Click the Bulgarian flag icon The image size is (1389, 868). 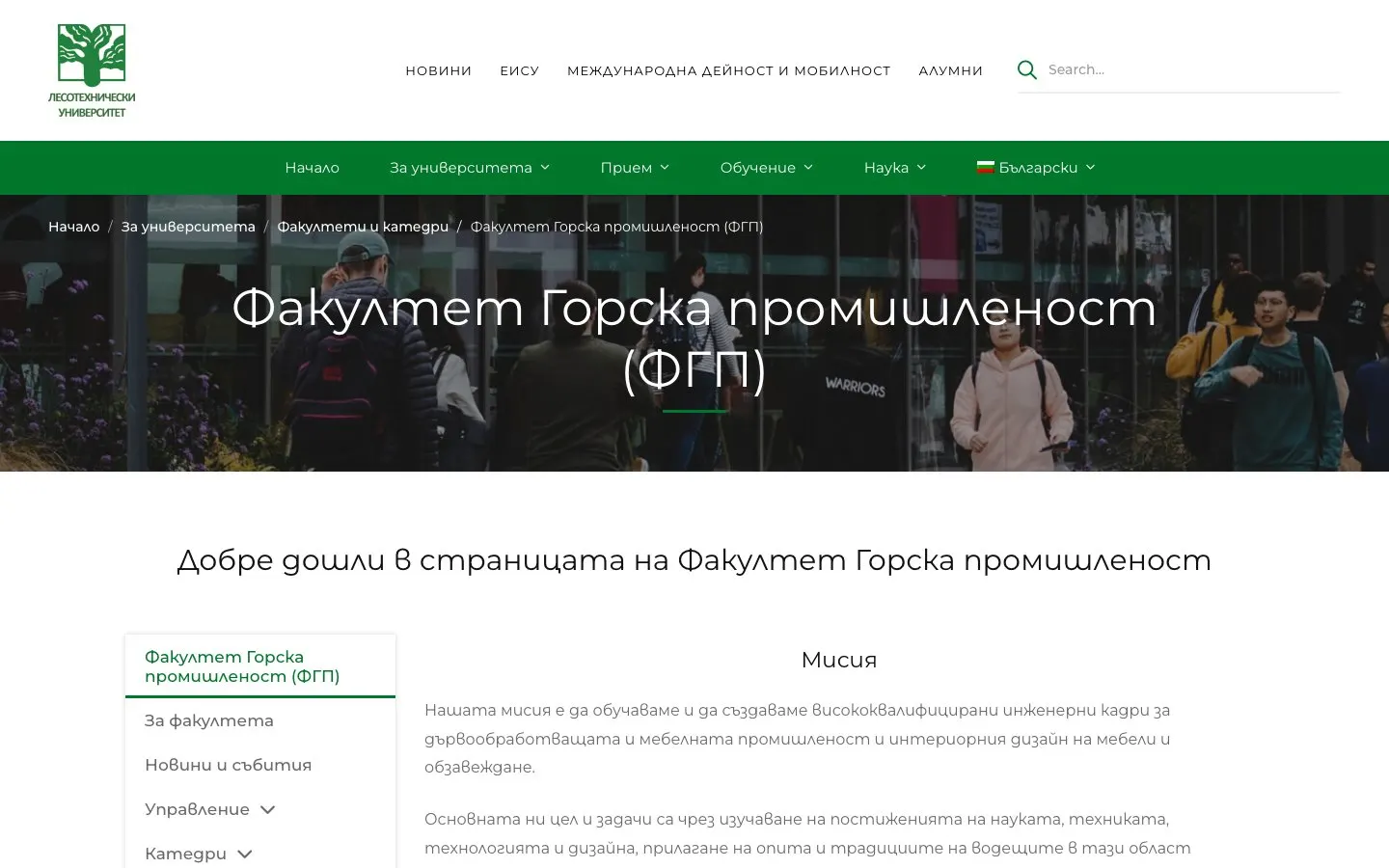pos(985,167)
